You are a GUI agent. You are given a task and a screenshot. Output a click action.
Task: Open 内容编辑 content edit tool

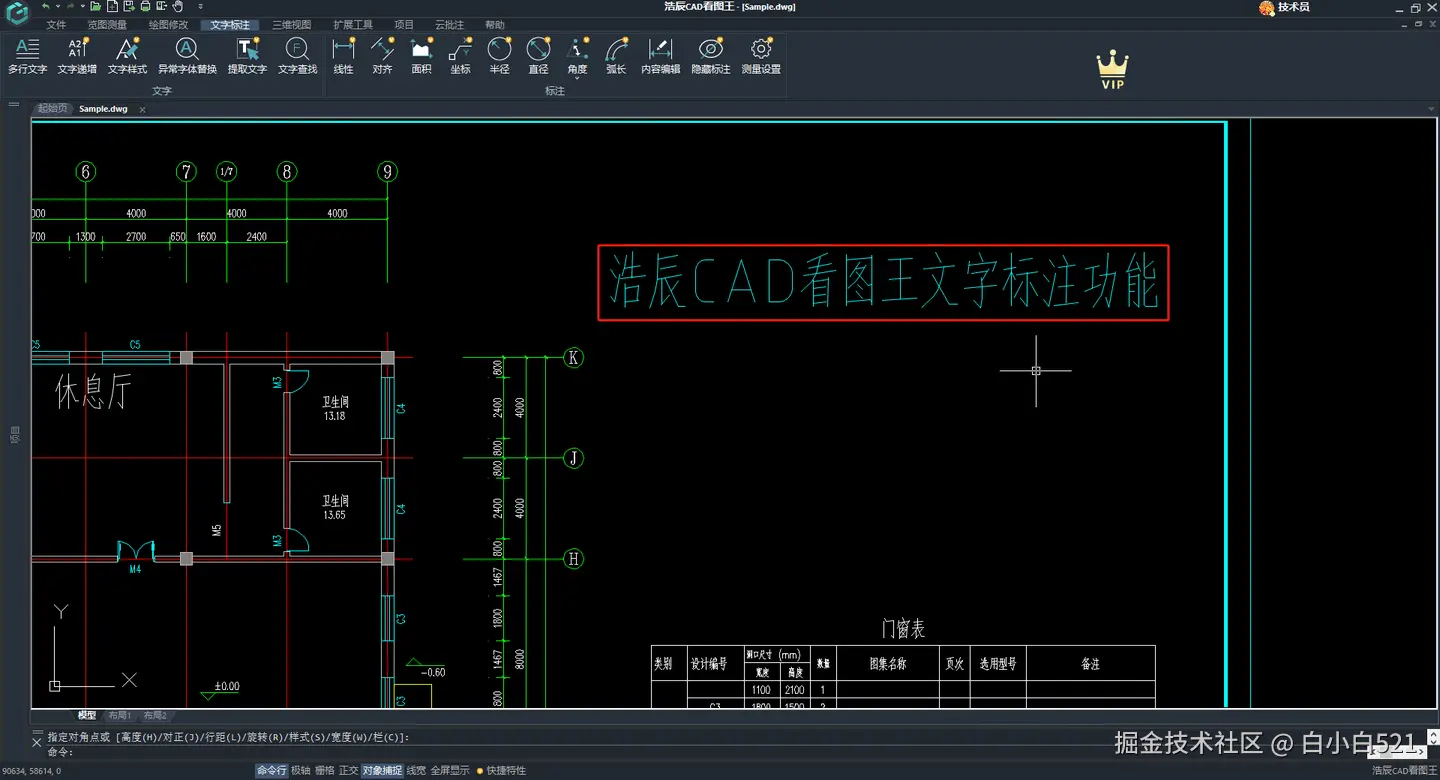coord(660,56)
